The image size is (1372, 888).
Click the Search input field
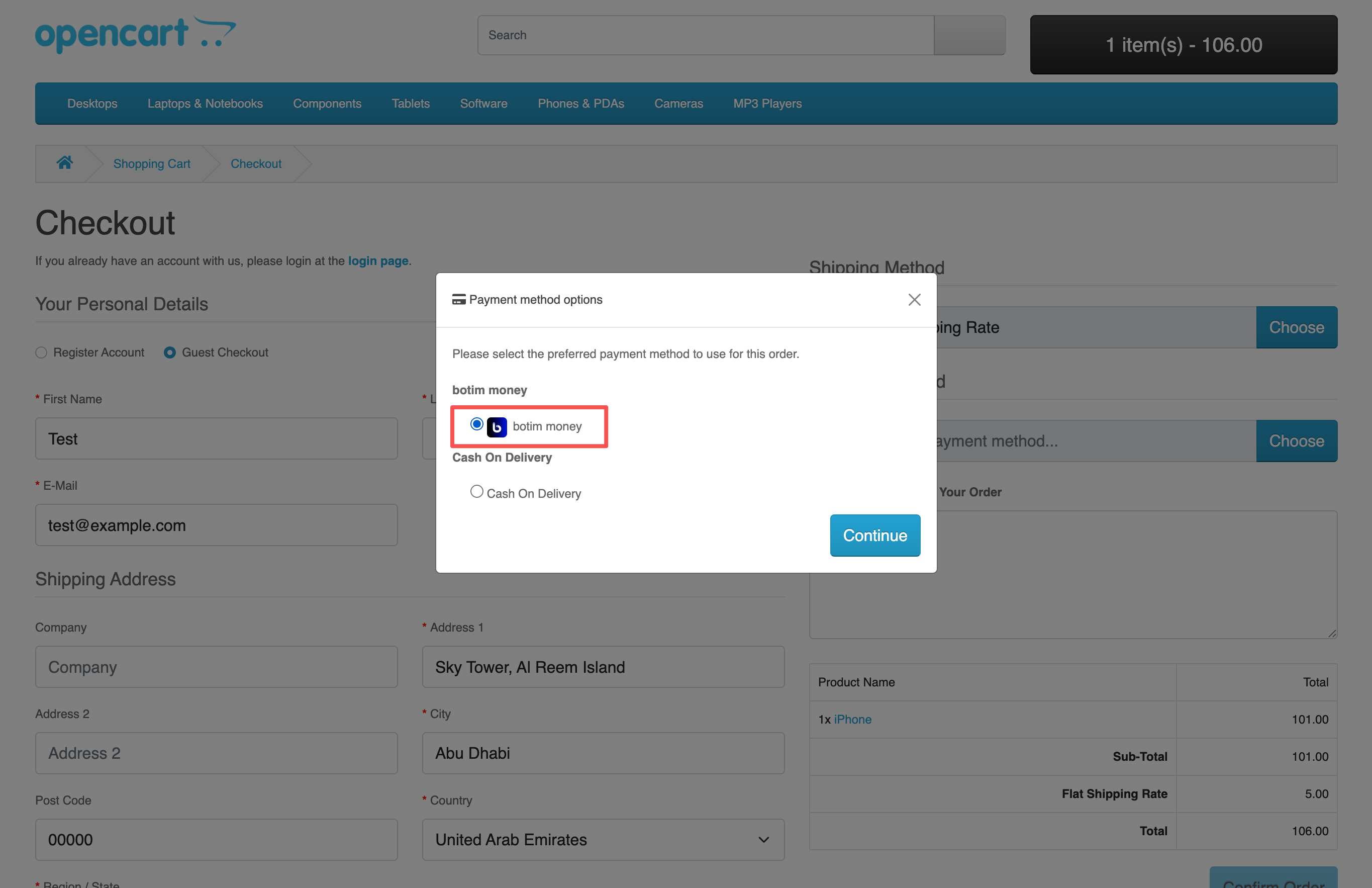705,35
